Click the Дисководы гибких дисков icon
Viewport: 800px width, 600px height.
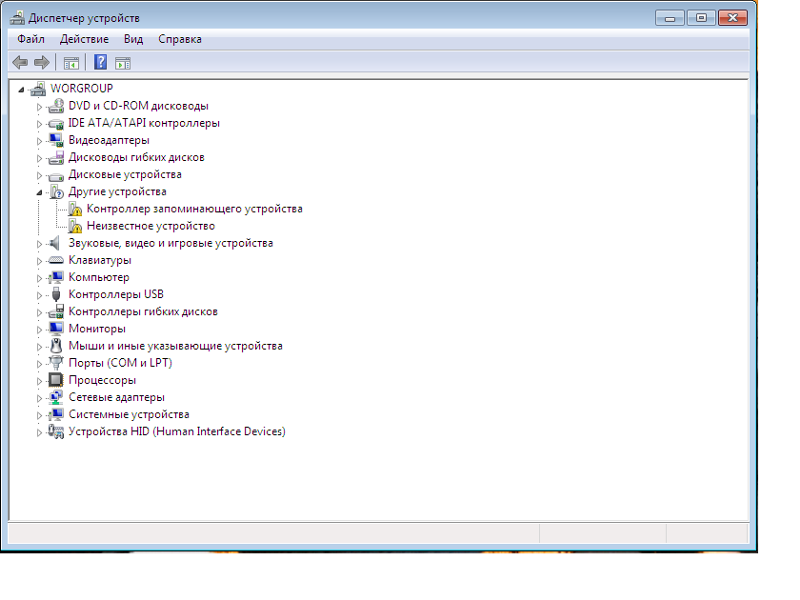[56, 158]
